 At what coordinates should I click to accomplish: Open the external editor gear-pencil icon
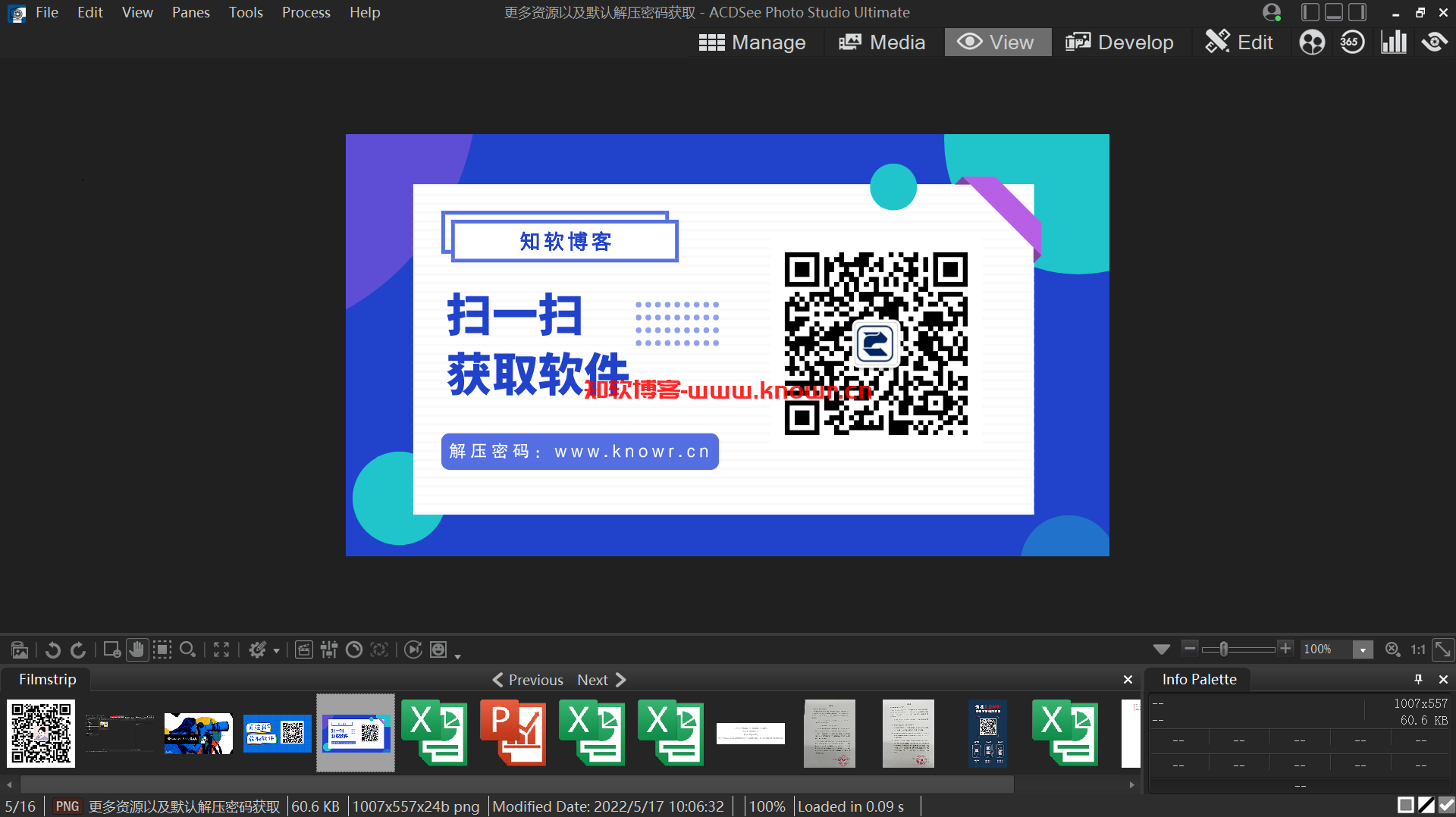[258, 650]
